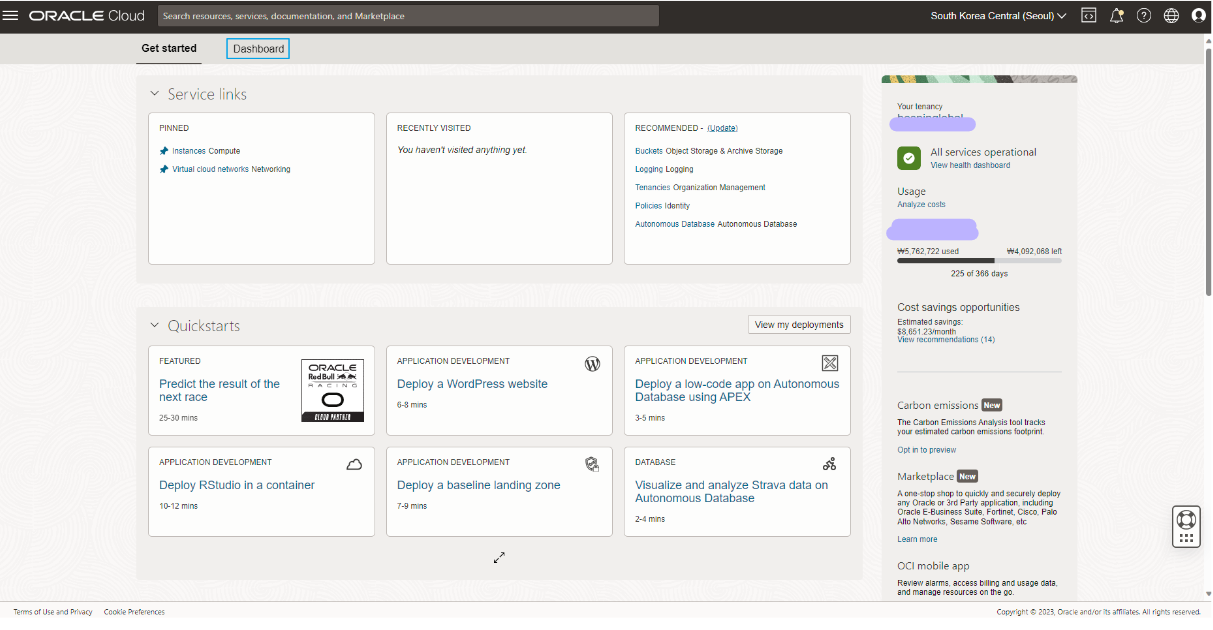Click the New badge beside Marketplace
Screen dimensions: 1213x630
(x=968, y=476)
